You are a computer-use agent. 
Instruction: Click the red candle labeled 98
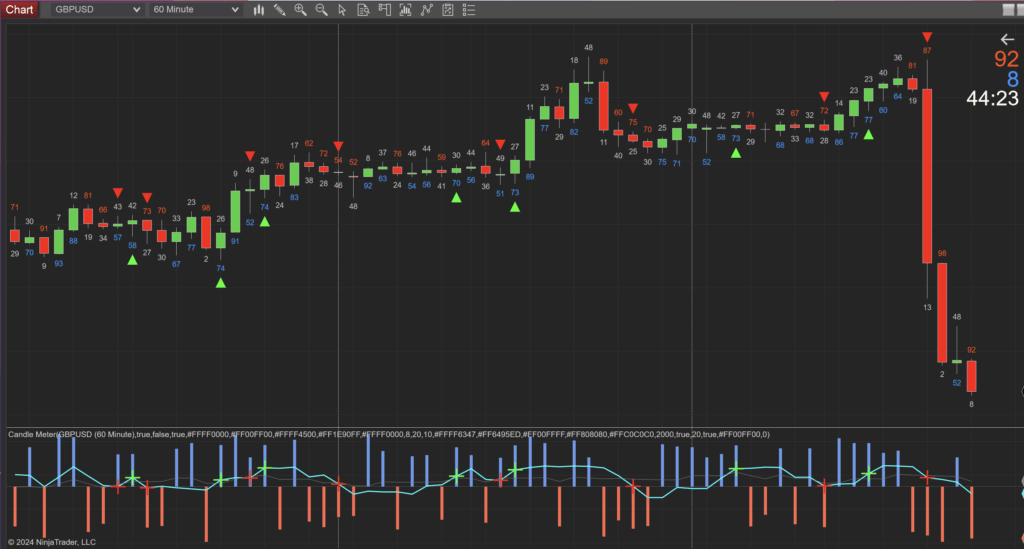point(942,313)
